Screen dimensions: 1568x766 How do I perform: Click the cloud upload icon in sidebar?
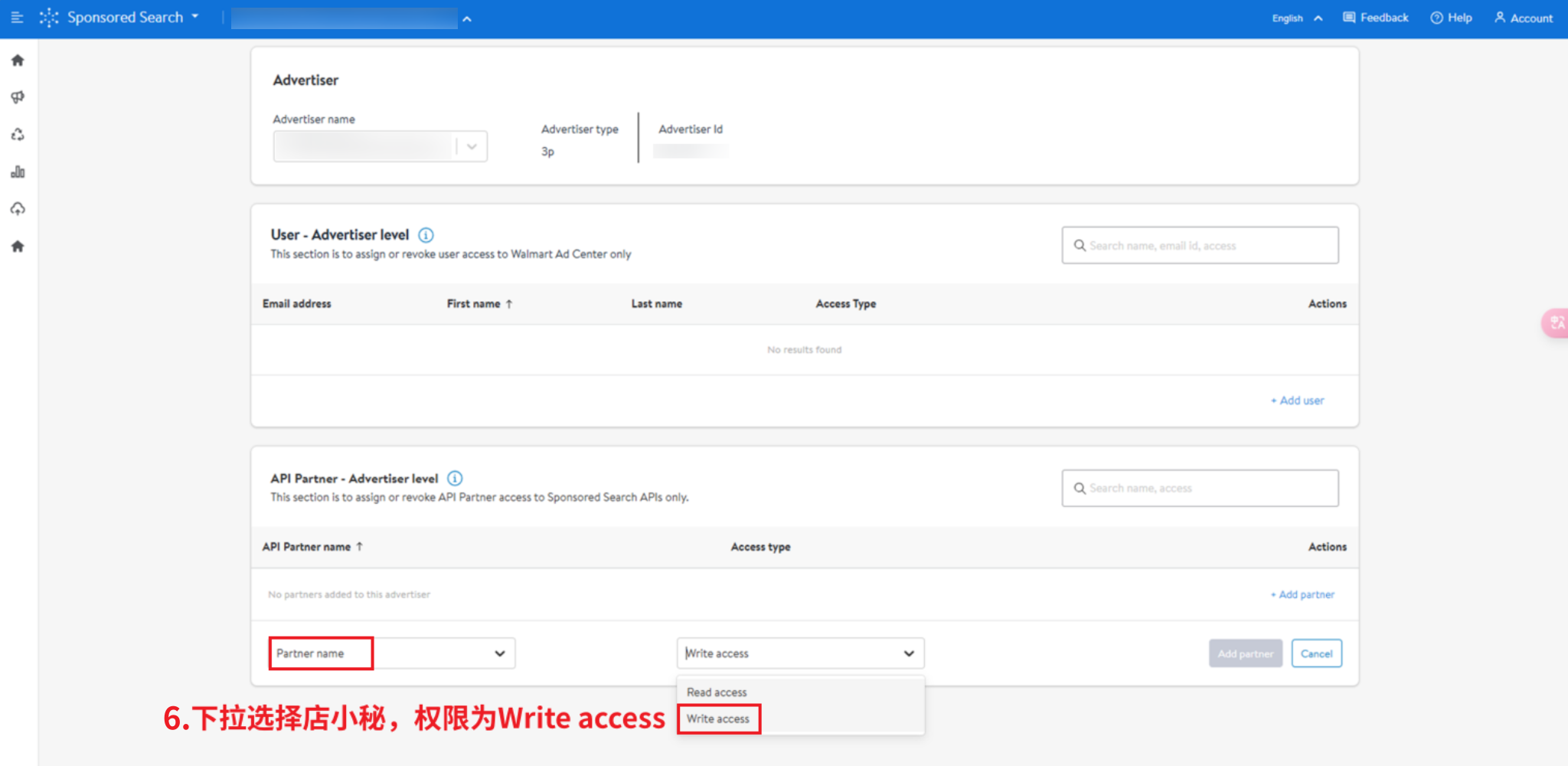click(x=18, y=209)
